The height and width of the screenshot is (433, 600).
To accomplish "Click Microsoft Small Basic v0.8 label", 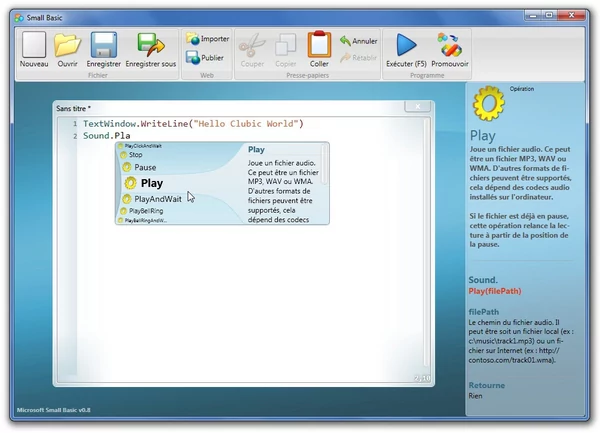I will coord(54,410).
